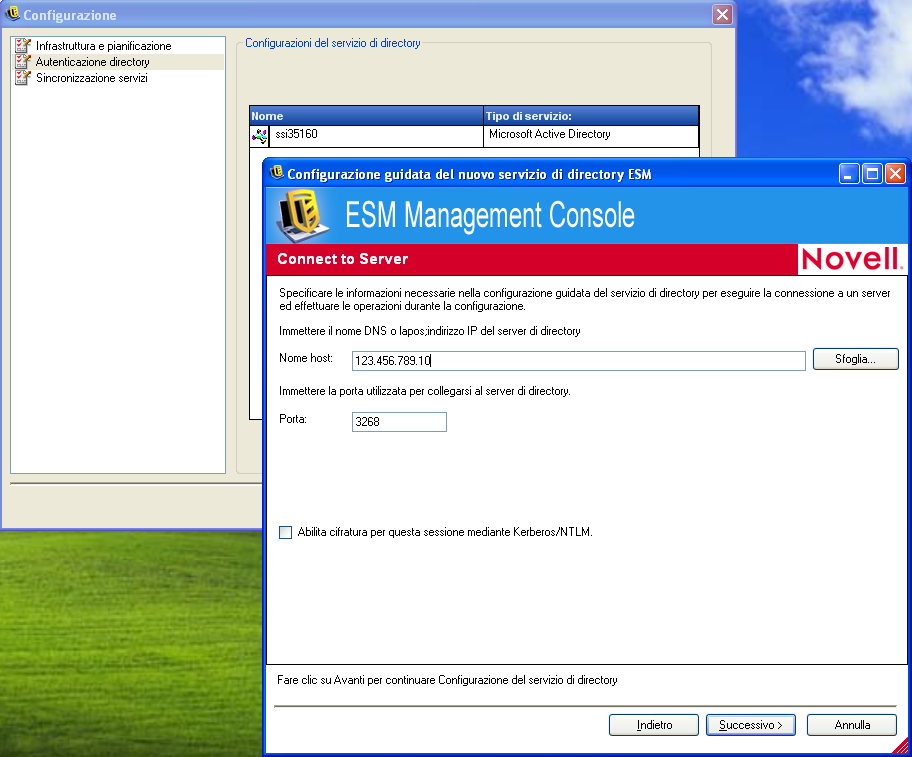The image size is (912, 757).
Task: Select Autenticazione directory in sidebar
Action: pyautogui.click(x=92, y=62)
